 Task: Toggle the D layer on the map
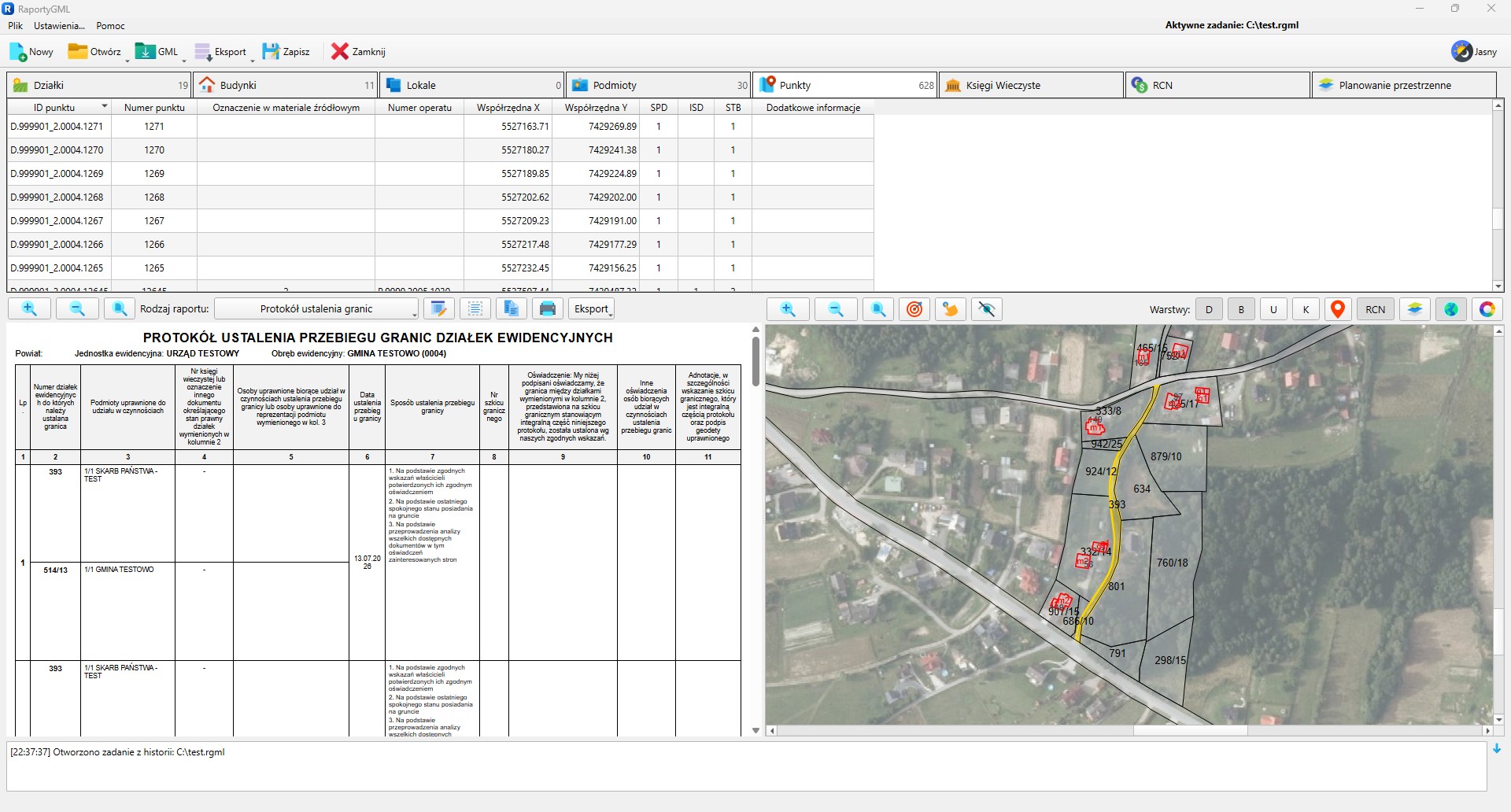pyautogui.click(x=1209, y=309)
